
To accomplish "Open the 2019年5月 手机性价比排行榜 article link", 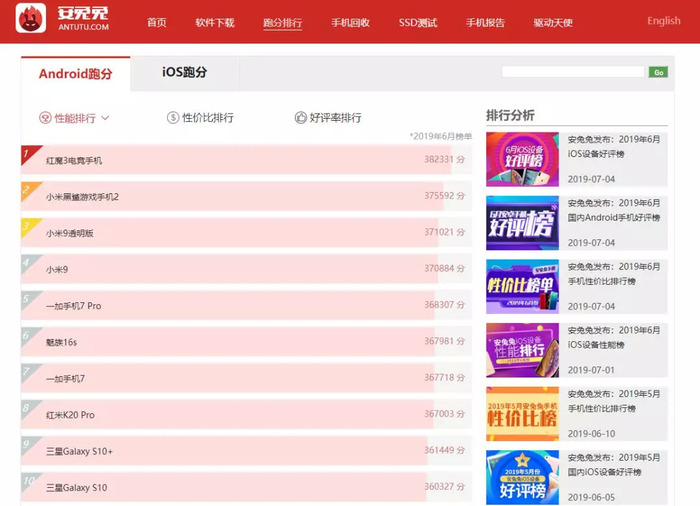I will pyautogui.click(x=614, y=401).
